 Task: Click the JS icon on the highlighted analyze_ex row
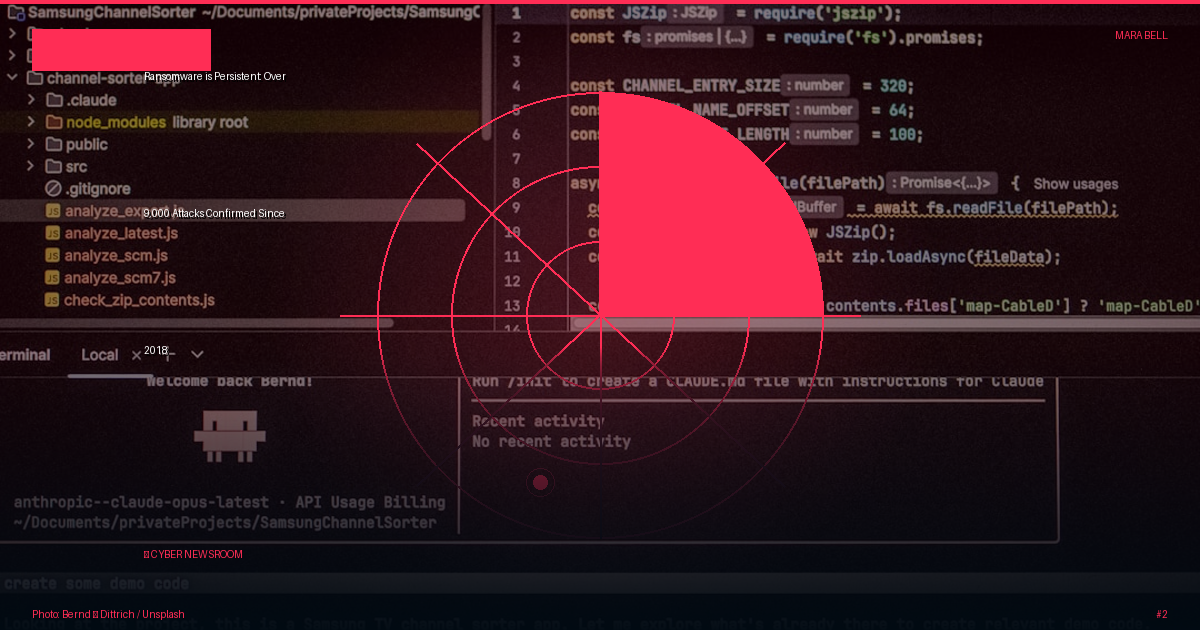[53, 211]
